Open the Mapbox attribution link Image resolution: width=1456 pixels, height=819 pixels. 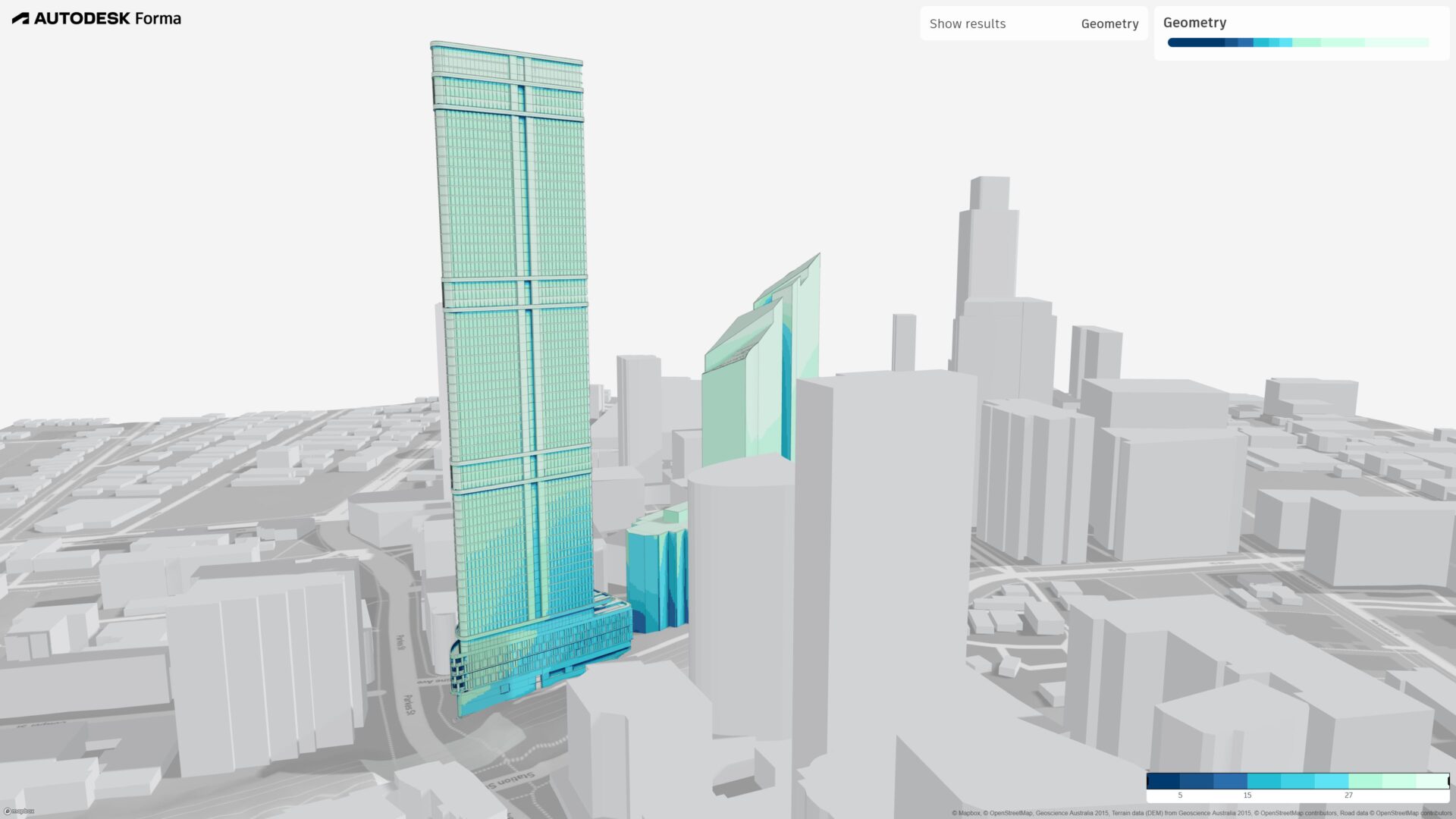pyautogui.click(x=970, y=813)
